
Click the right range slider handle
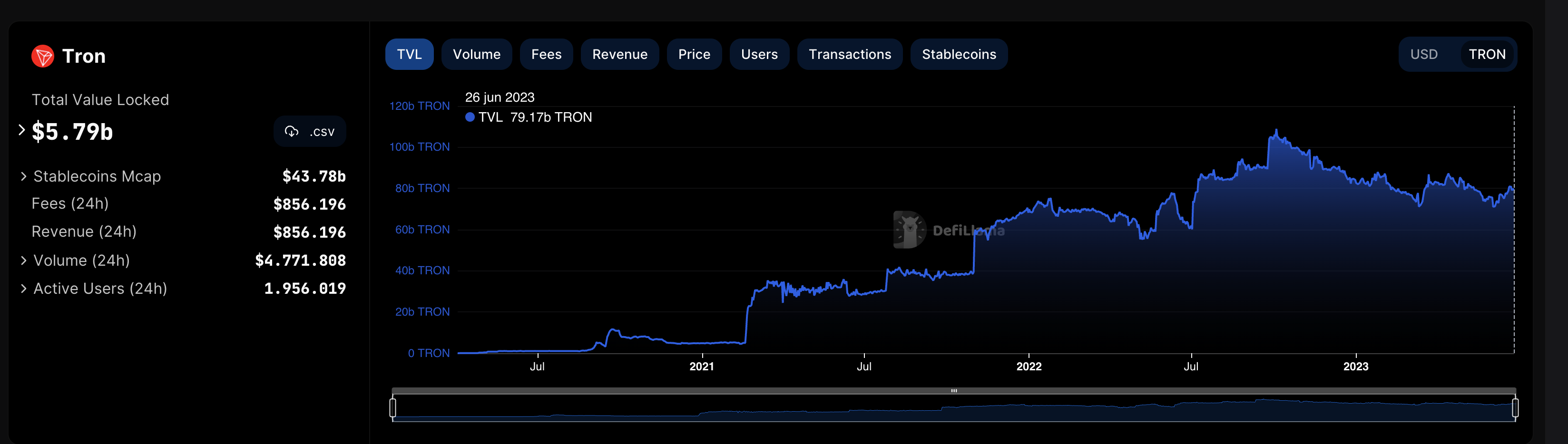point(1515,407)
